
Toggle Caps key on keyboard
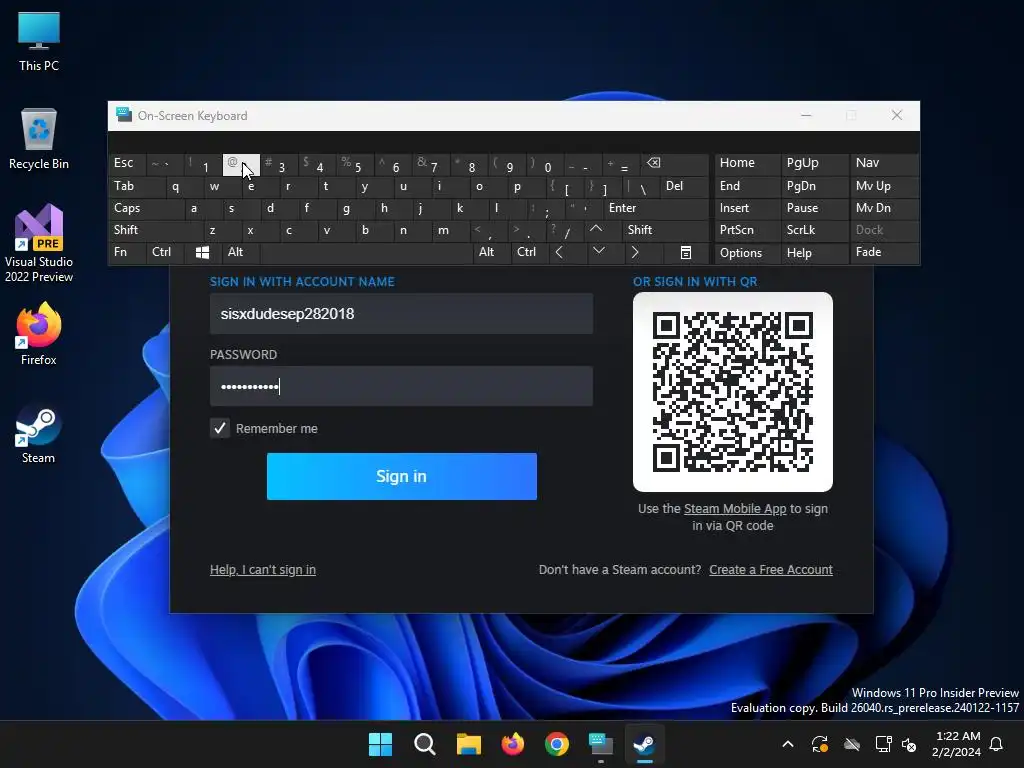tap(145, 208)
